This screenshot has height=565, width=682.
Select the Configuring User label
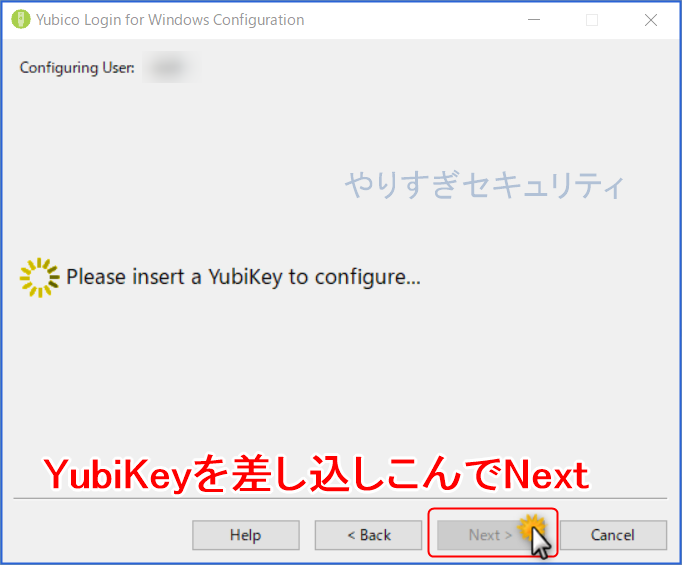(77, 68)
